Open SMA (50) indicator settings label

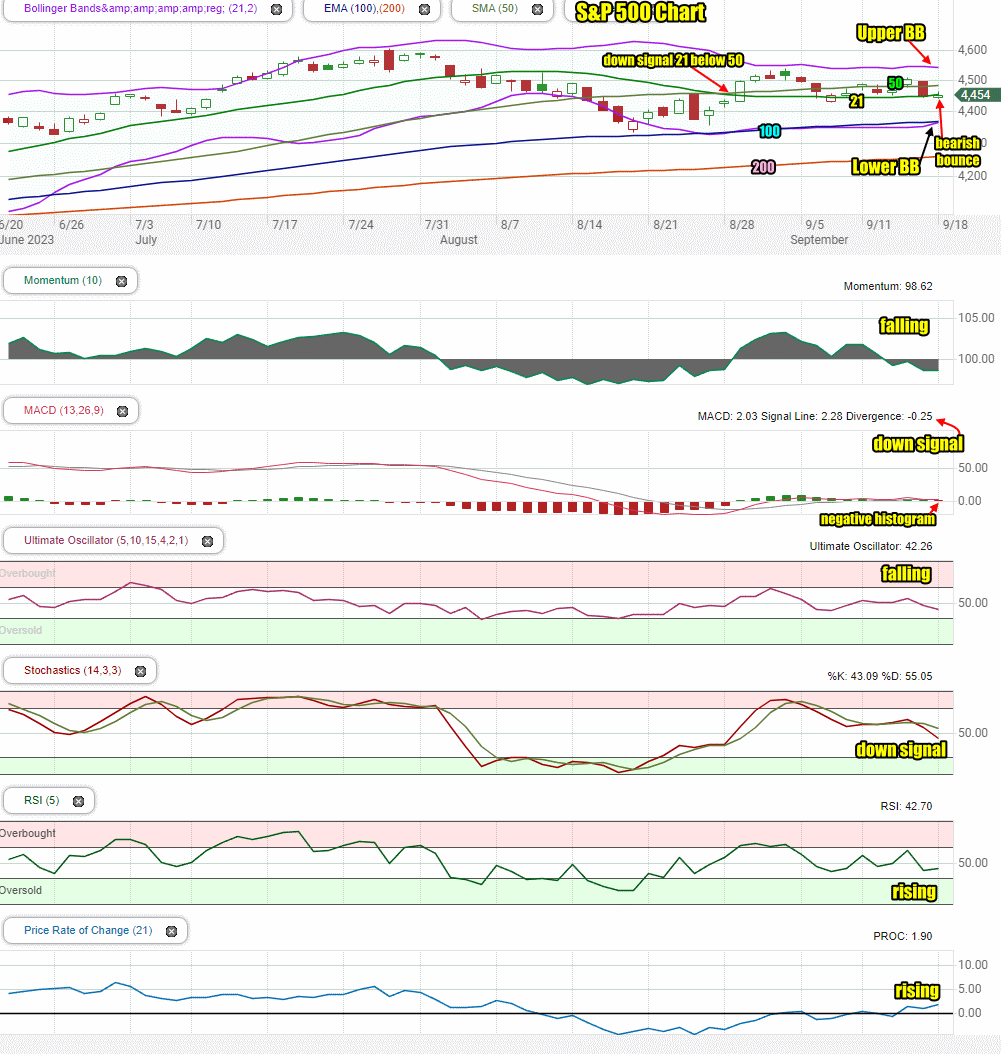495,9
